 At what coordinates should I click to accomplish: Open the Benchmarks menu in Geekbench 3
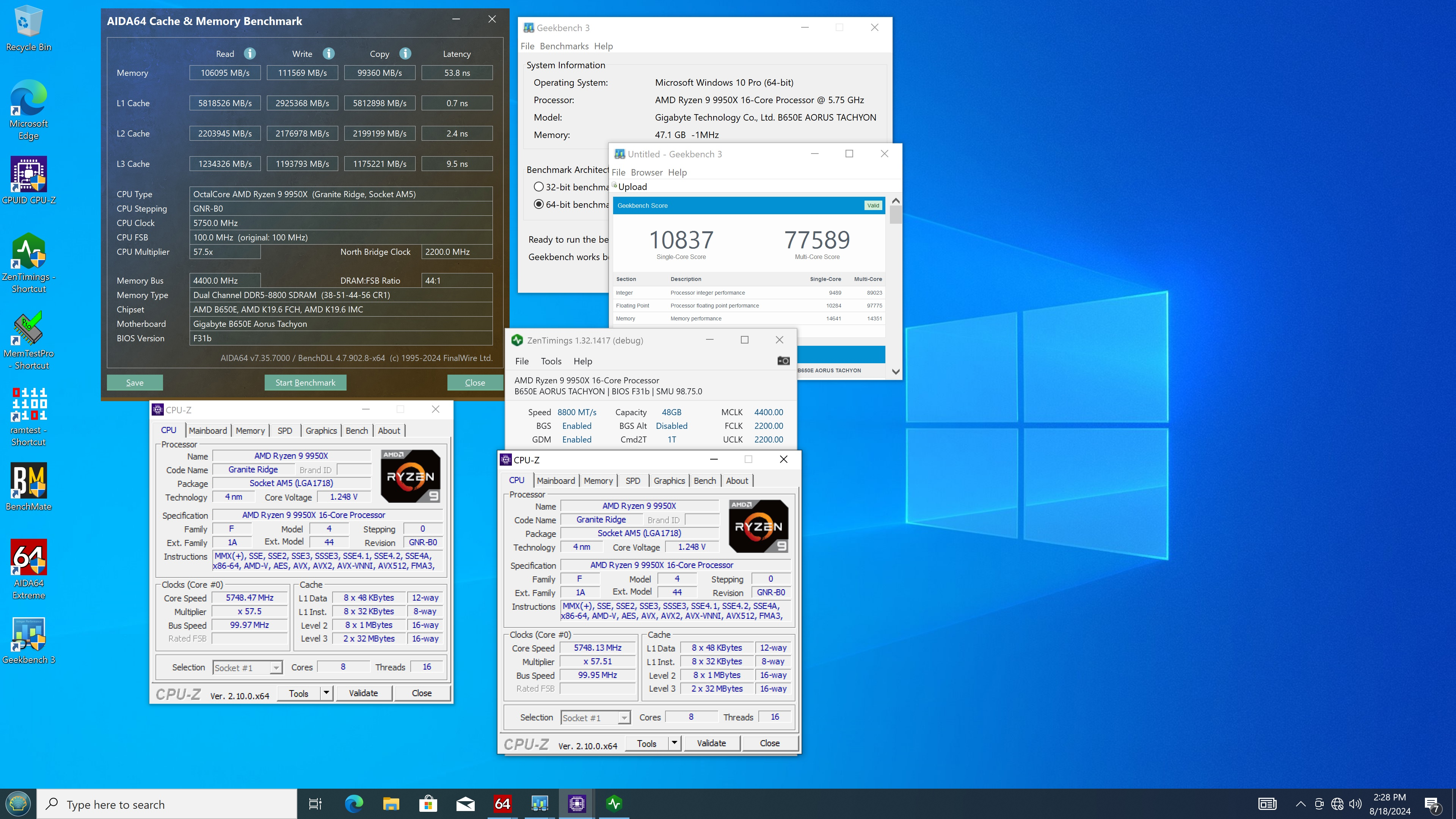[x=564, y=46]
